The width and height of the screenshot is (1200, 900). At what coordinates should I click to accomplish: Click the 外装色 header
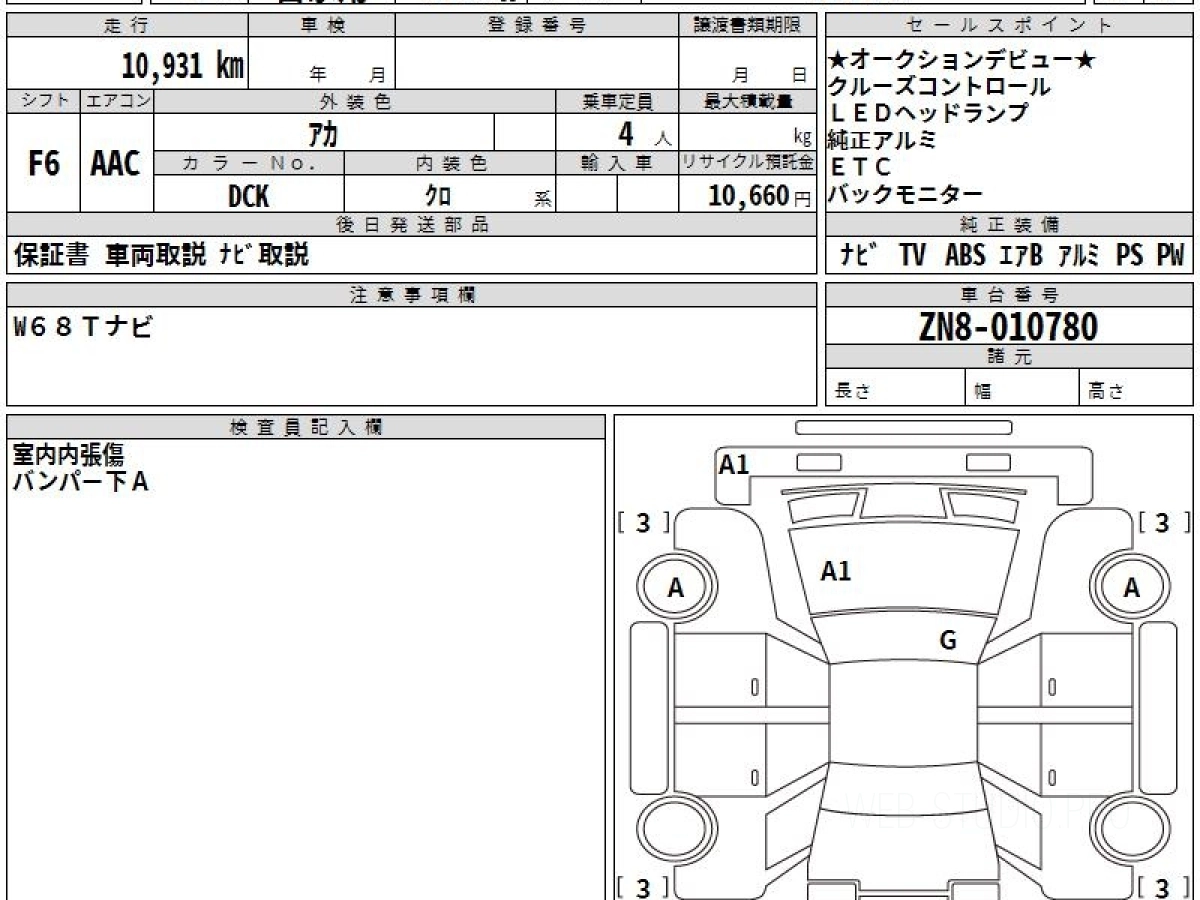pos(355,101)
